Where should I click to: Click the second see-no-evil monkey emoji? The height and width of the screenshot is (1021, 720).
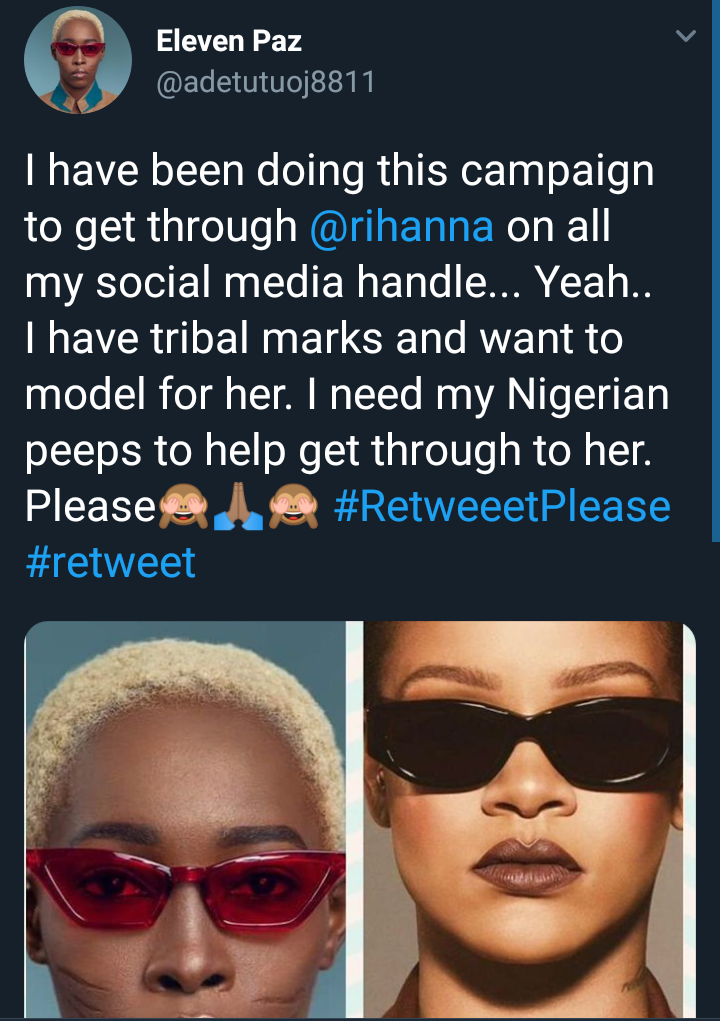point(293,508)
